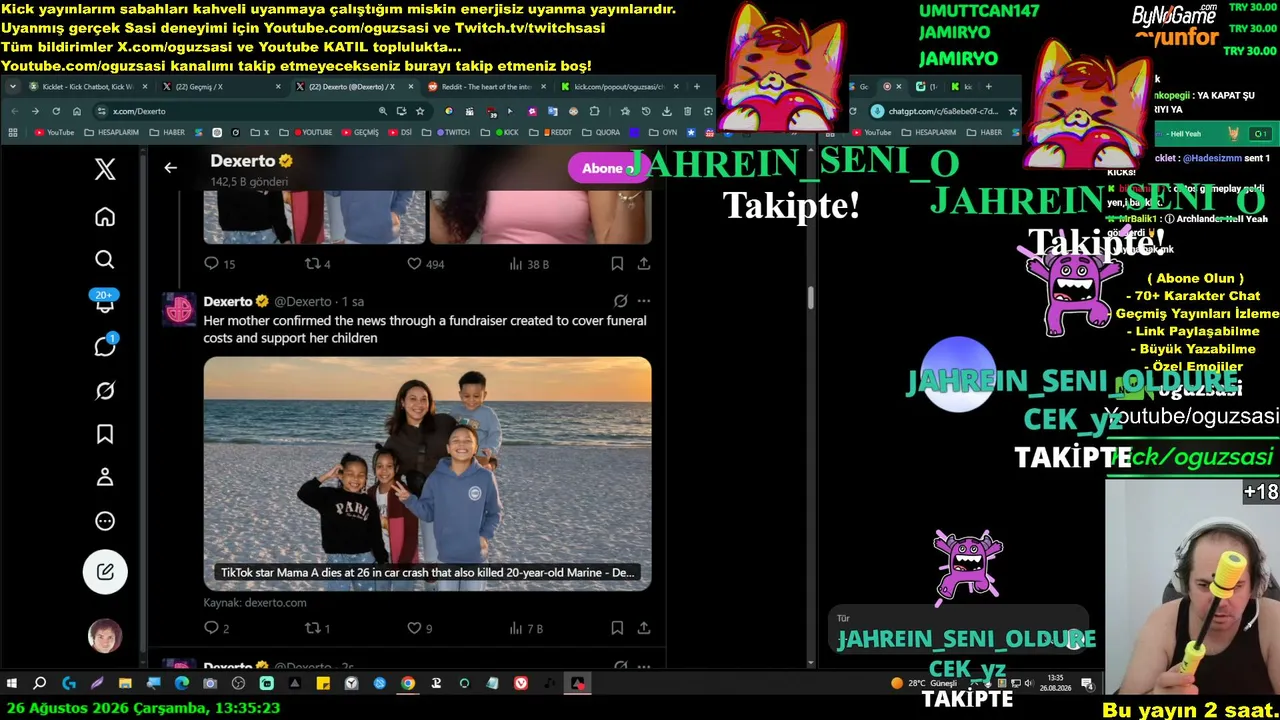Image resolution: width=1280 pixels, height=720 pixels.
Task: Repost the post with 1 repost
Action: click(x=317, y=629)
